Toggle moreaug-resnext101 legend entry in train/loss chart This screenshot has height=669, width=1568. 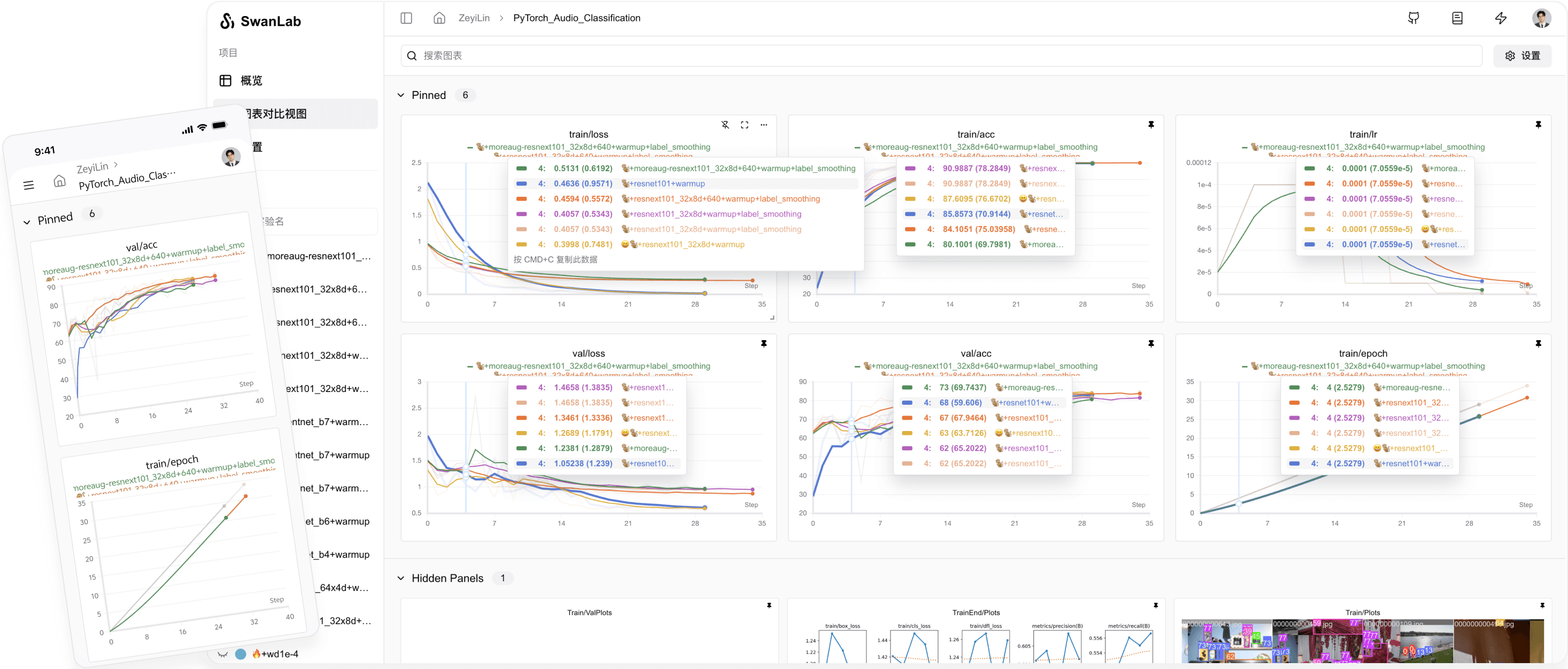(x=589, y=147)
